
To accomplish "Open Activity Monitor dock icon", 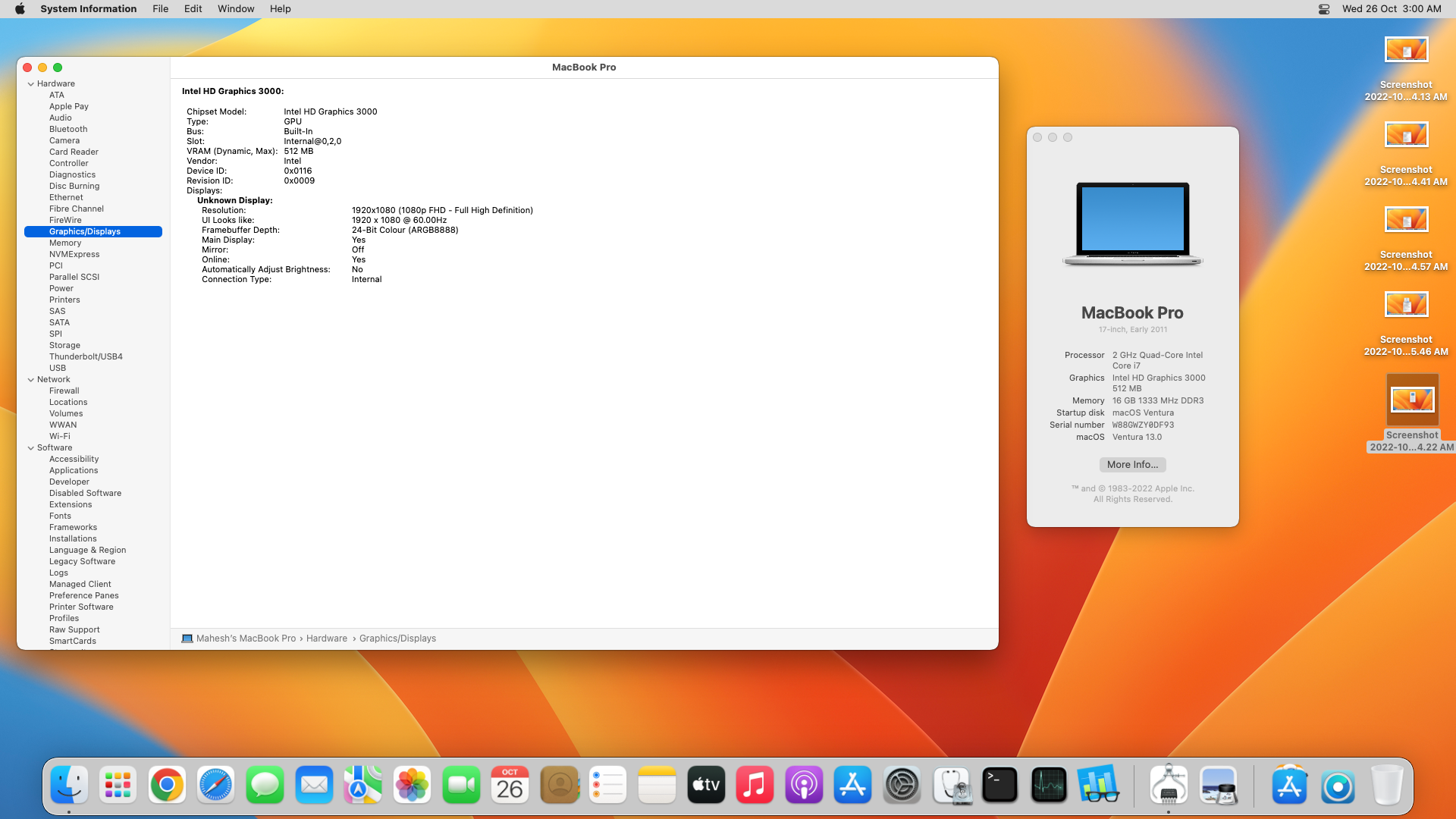I will pyautogui.click(x=1049, y=786).
